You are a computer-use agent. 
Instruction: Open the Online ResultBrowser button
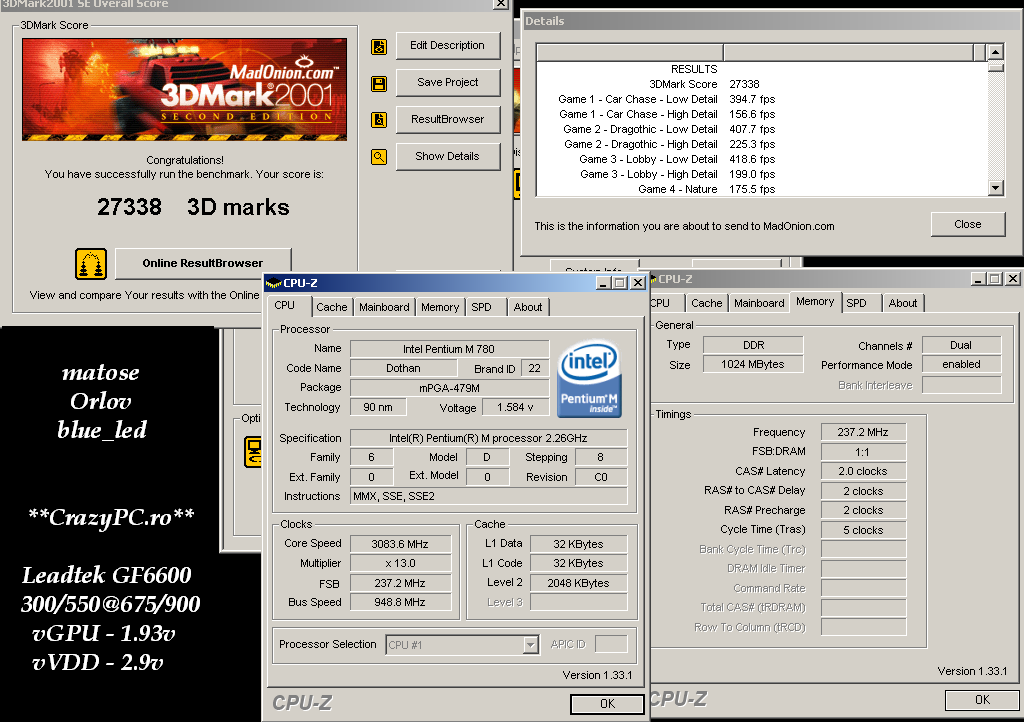click(x=203, y=263)
